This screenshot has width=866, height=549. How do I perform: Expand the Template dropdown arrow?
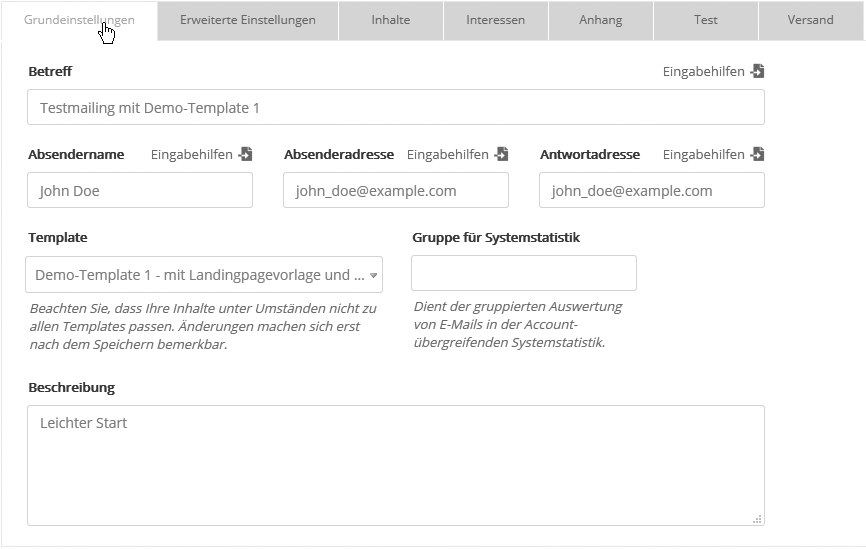click(x=373, y=275)
